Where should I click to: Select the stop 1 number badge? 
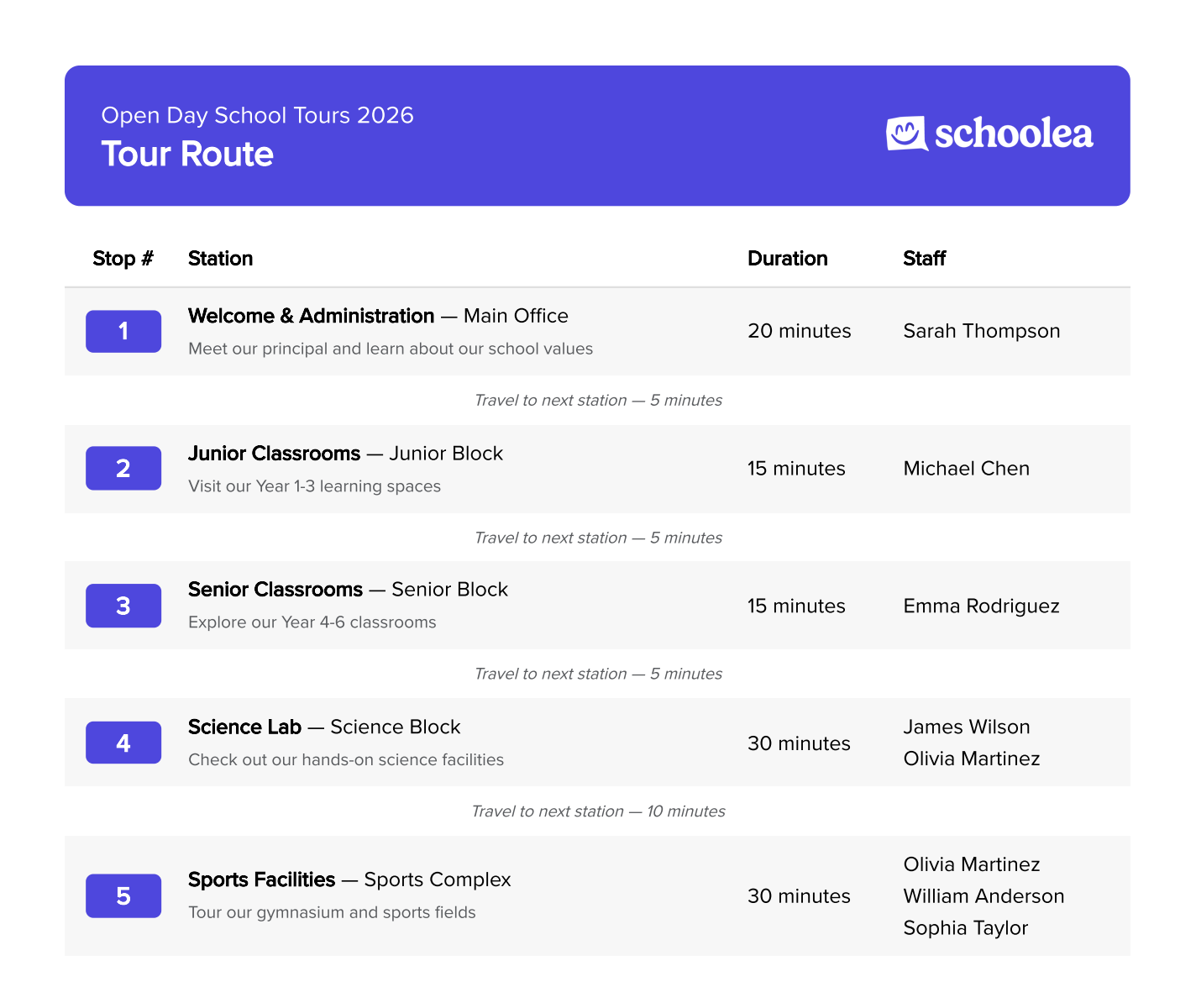123,331
